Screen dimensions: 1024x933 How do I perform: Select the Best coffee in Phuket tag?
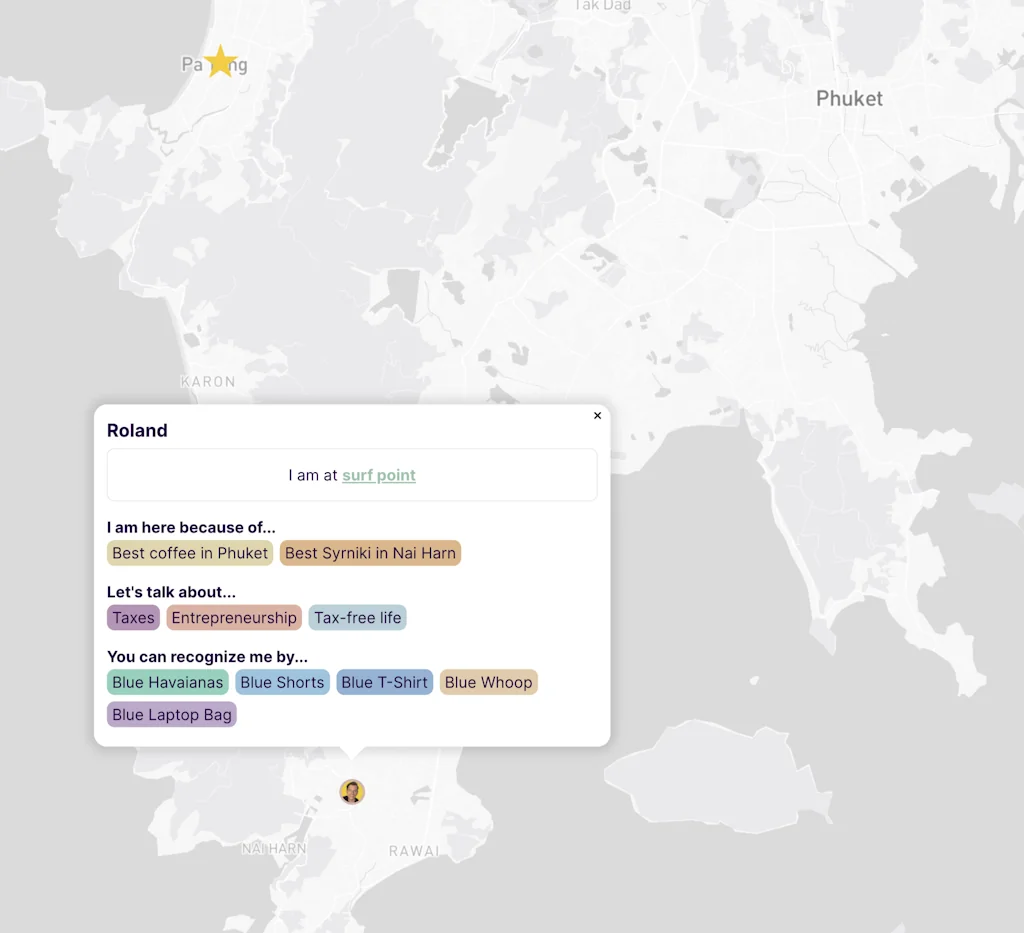click(x=190, y=553)
